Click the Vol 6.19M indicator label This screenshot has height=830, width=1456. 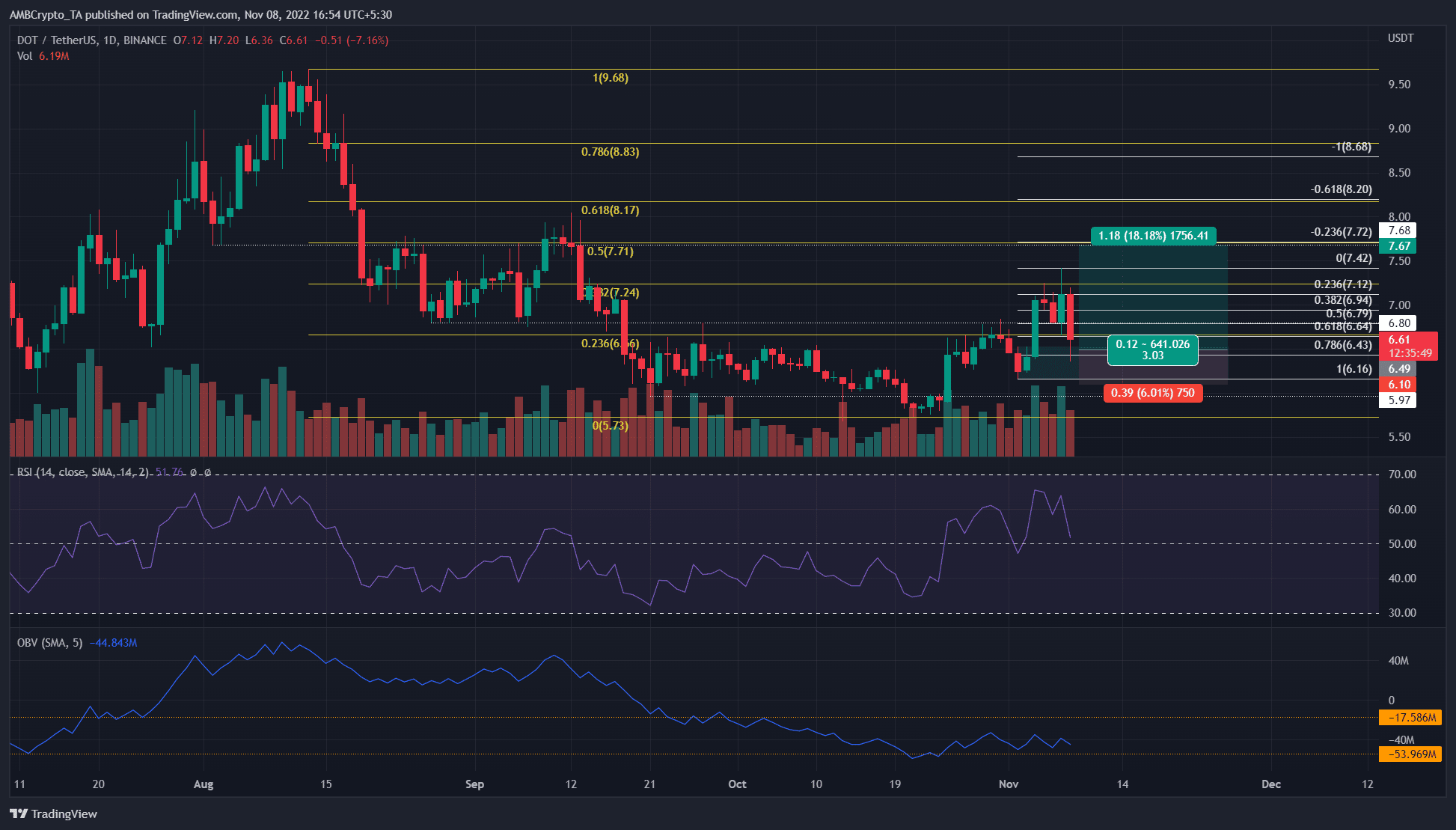pos(43,56)
